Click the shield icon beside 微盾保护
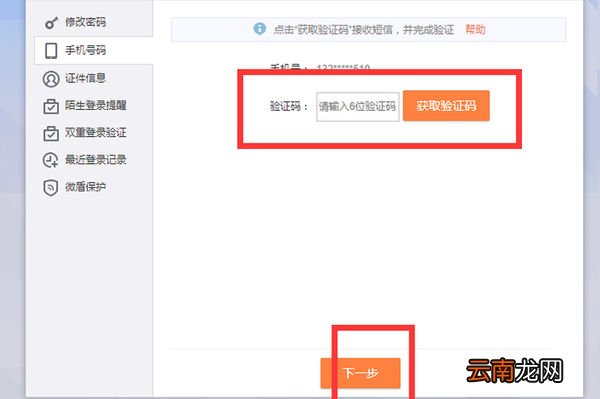The width and height of the screenshot is (600, 399). tap(51, 187)
